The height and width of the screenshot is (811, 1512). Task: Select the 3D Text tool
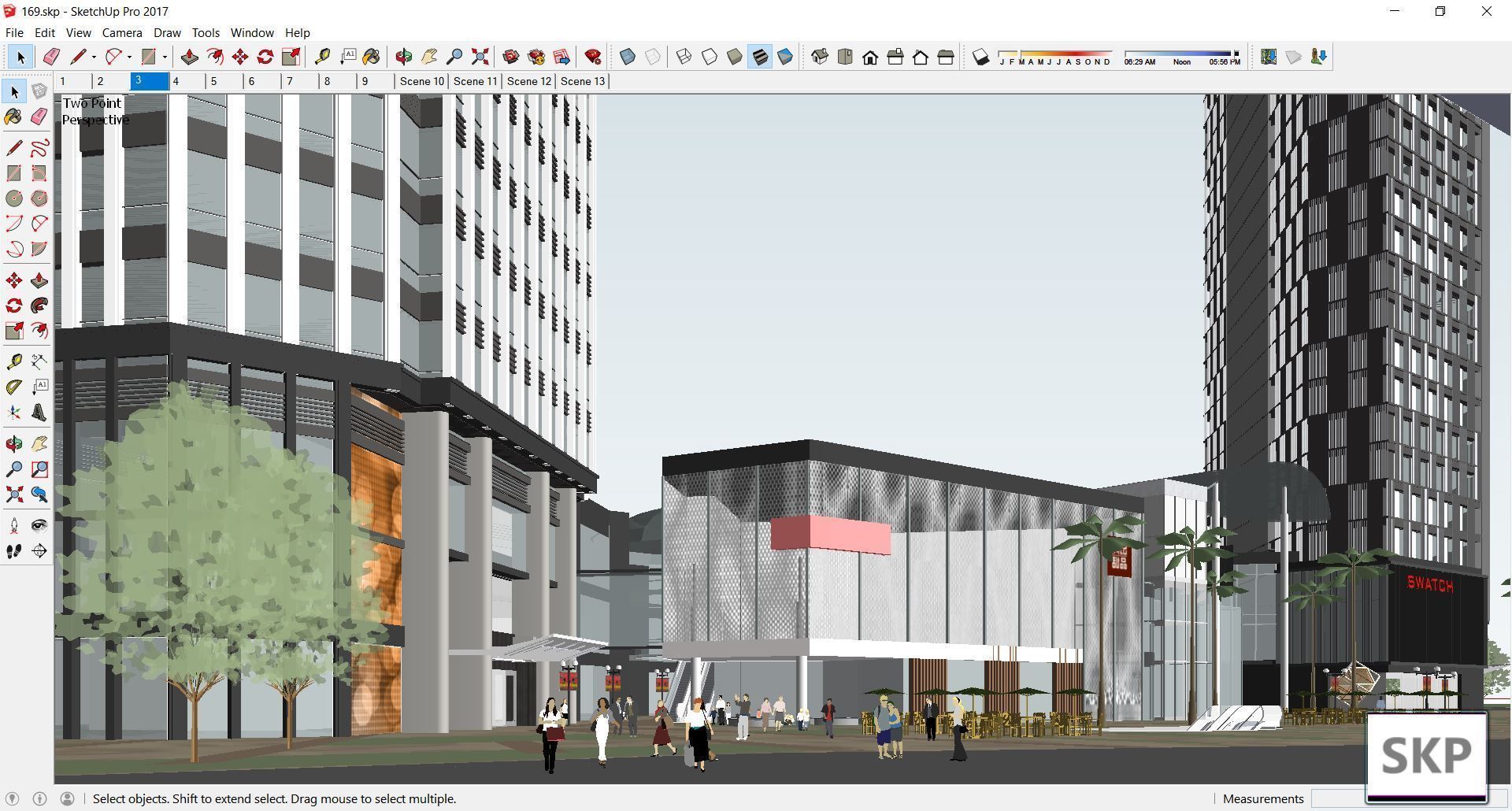[x=39, y=413]
